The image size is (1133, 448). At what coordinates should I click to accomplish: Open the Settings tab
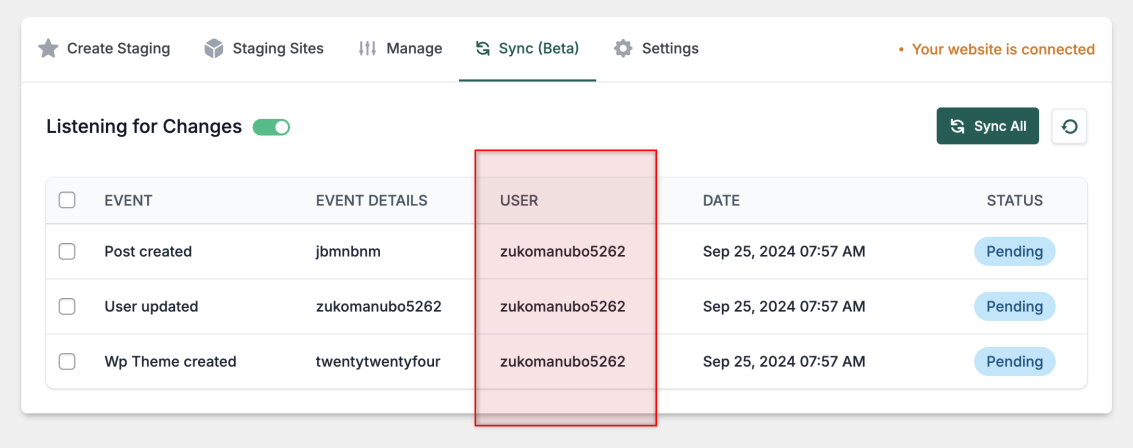click(x=656, y=49)
